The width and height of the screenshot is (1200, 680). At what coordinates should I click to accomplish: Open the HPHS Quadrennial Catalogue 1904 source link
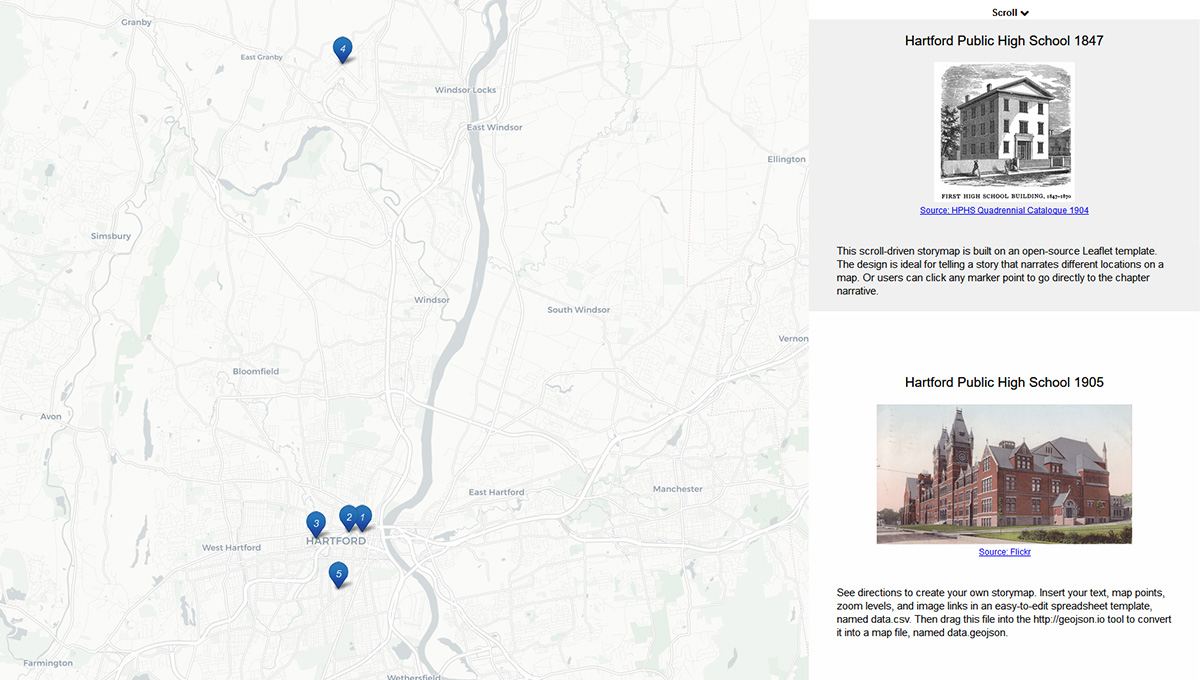(1004, 210)
